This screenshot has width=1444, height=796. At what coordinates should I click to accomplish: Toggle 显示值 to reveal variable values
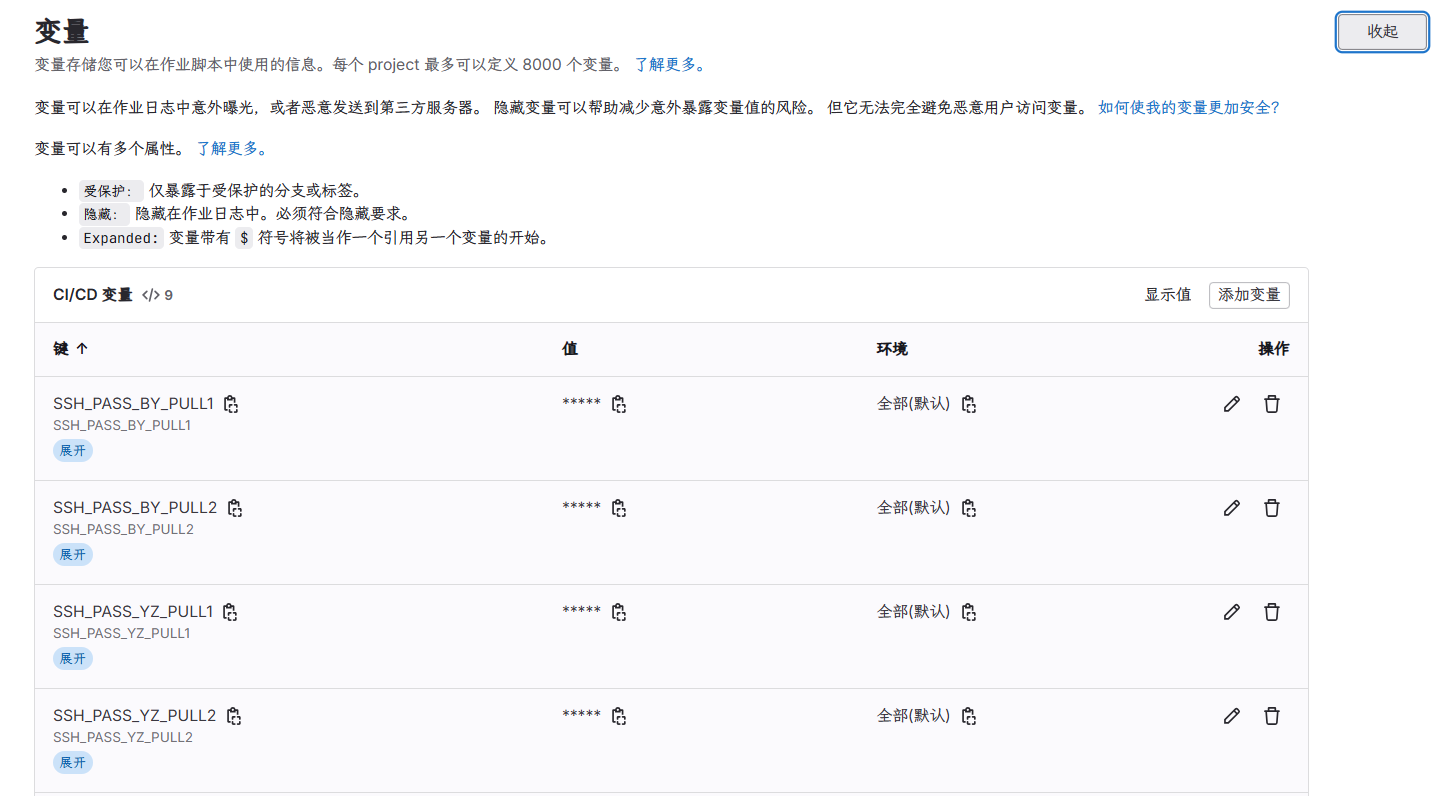click(x=1167, y=295)
